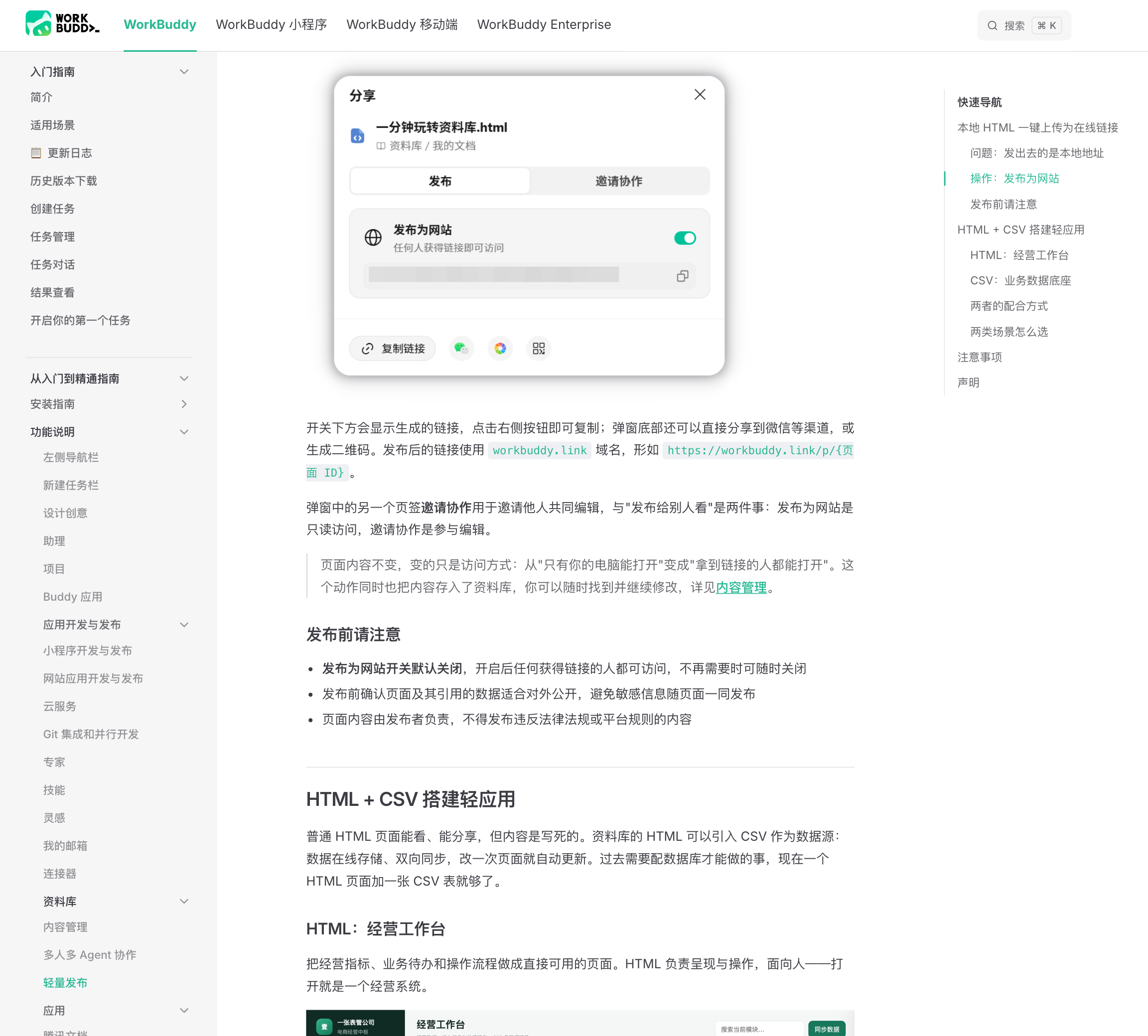Jump to 两类场景怎么选 in quick navigation
Image resolution: width=1148 pixels, height=1036 pixels.
[1009, 332]
